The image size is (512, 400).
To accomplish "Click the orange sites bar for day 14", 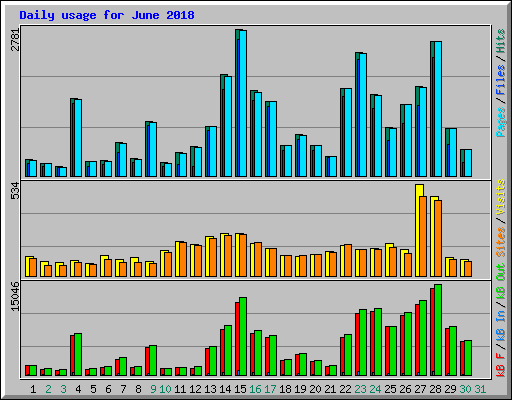I will tap(228, 256).
